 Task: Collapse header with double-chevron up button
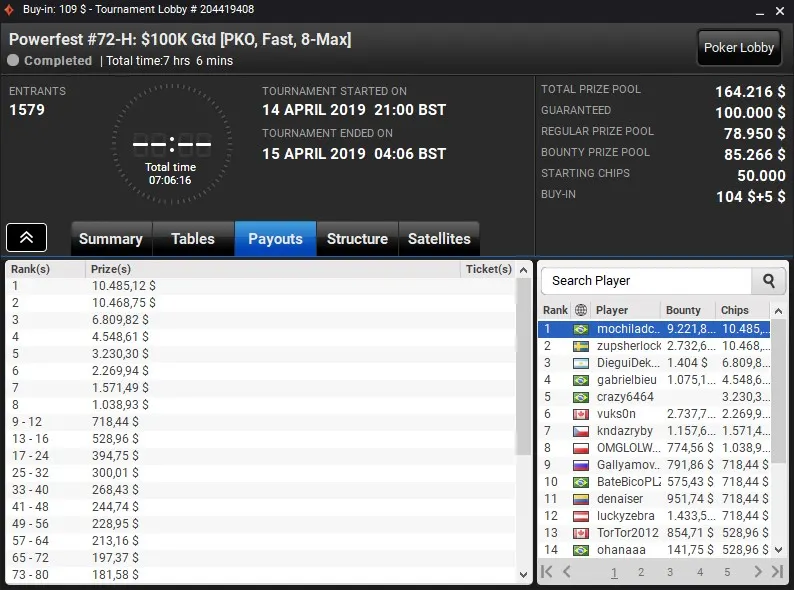pyautogui.click(x=26, y=237)
